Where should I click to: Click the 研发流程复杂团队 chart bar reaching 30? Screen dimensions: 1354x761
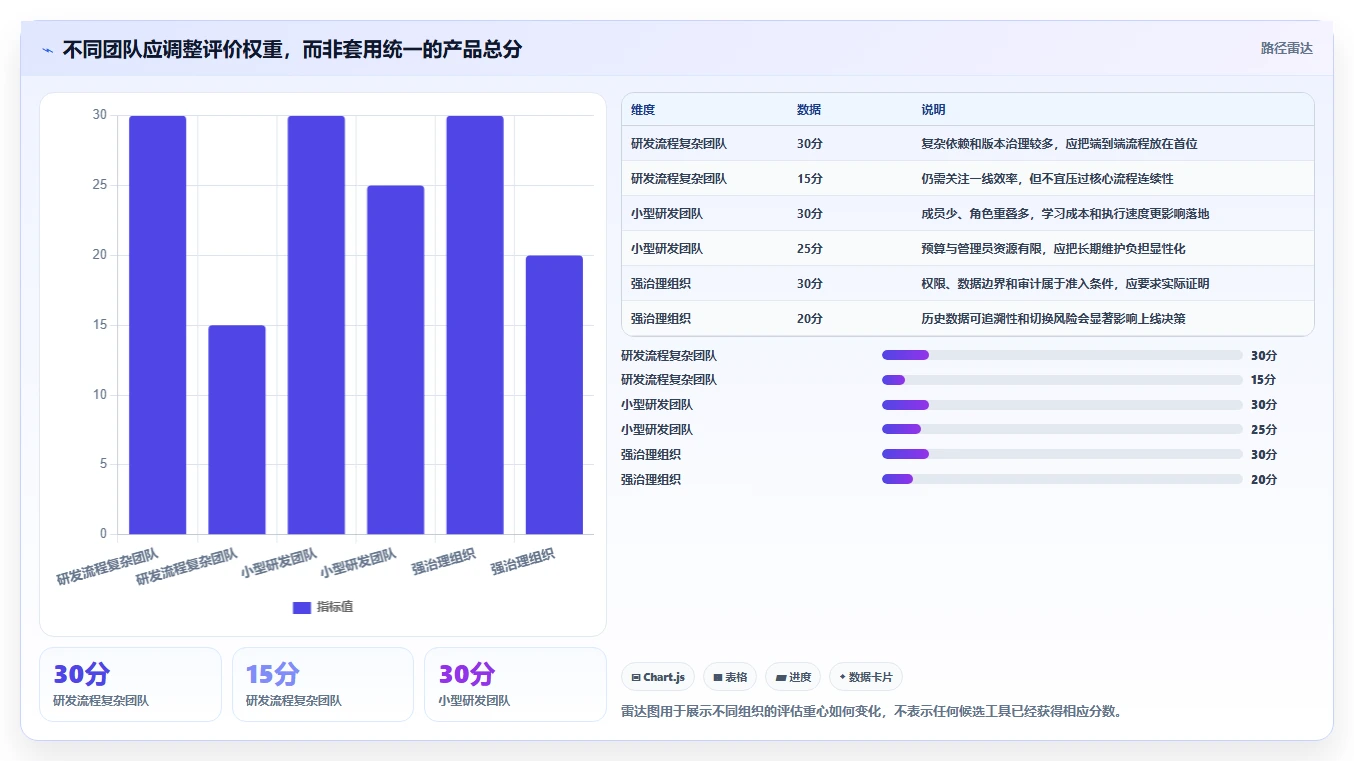point(158,325)
